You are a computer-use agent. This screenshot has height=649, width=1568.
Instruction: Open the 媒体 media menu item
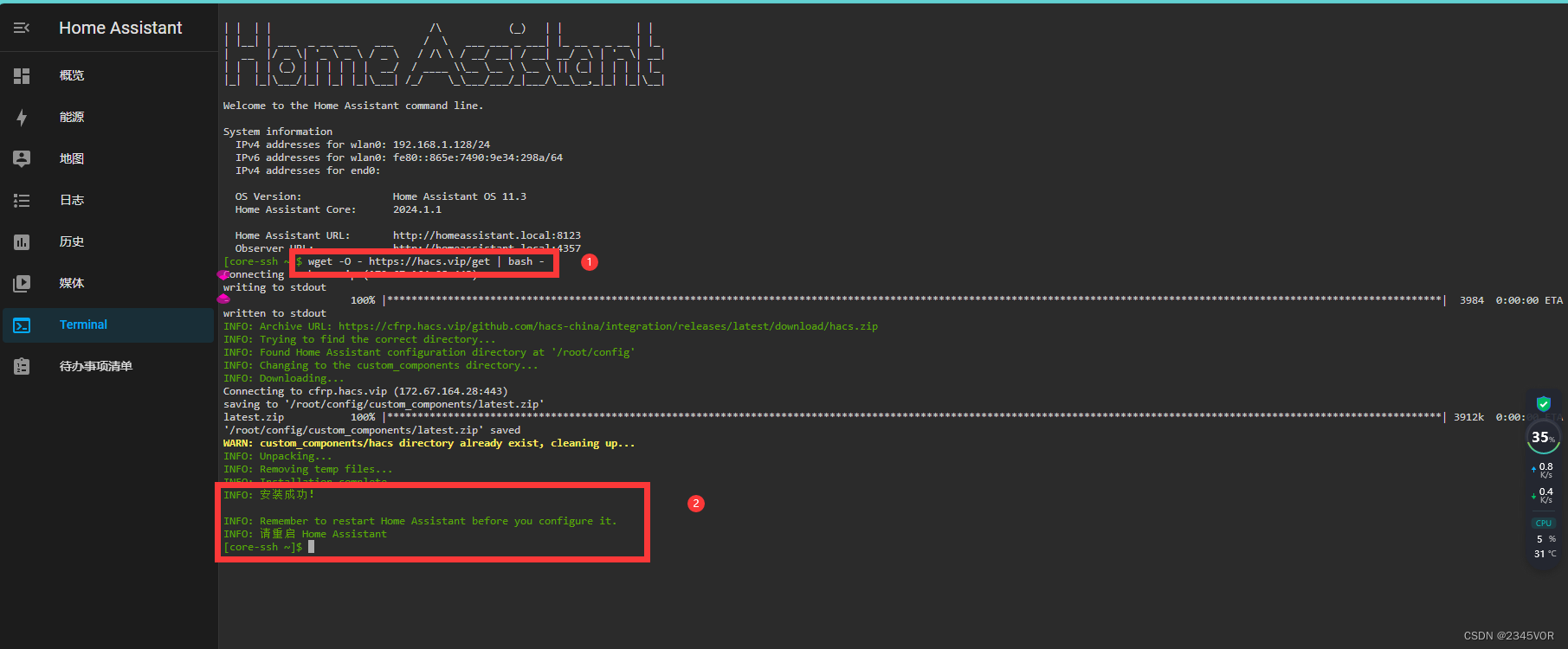[108, 283]
